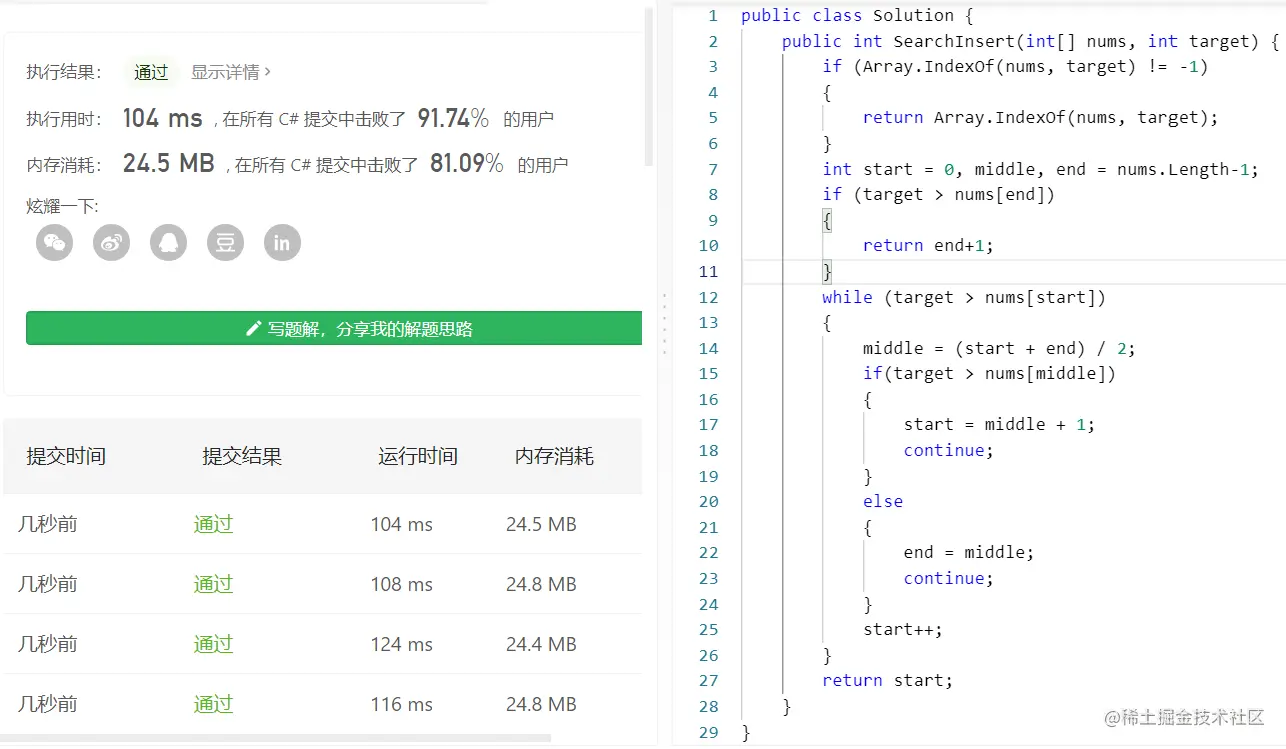Click the 81.09% memory percentile
This screenshot has width=1286, height=749.
[x=467, y=163]
